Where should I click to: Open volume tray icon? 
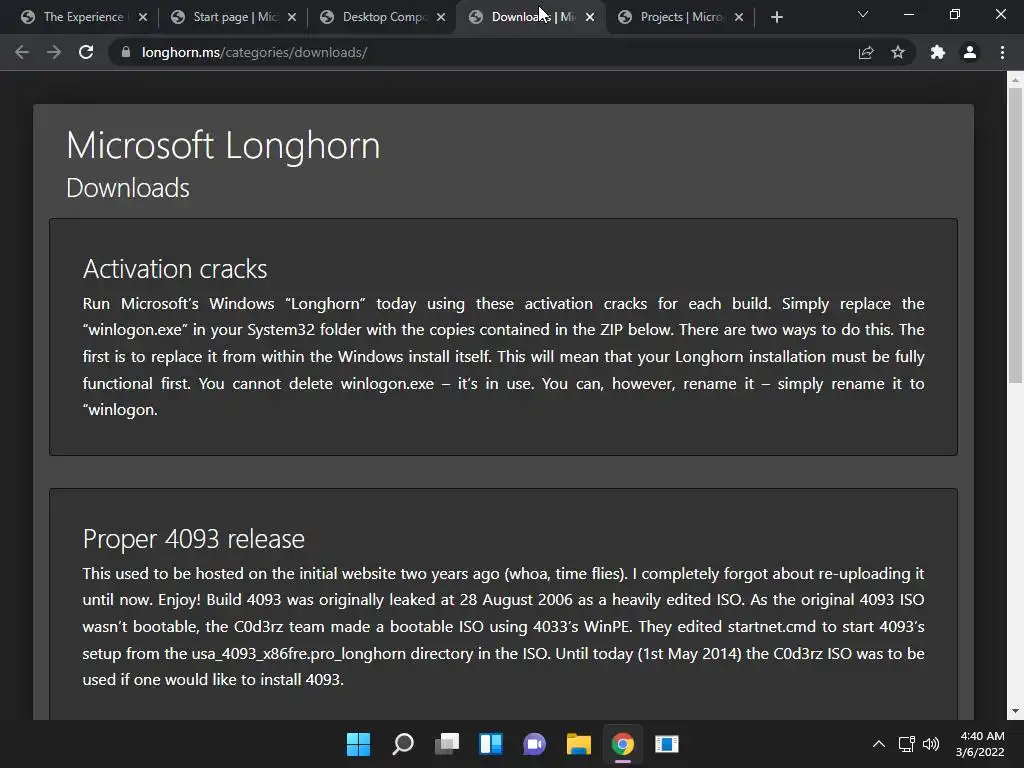click(931, 744)
